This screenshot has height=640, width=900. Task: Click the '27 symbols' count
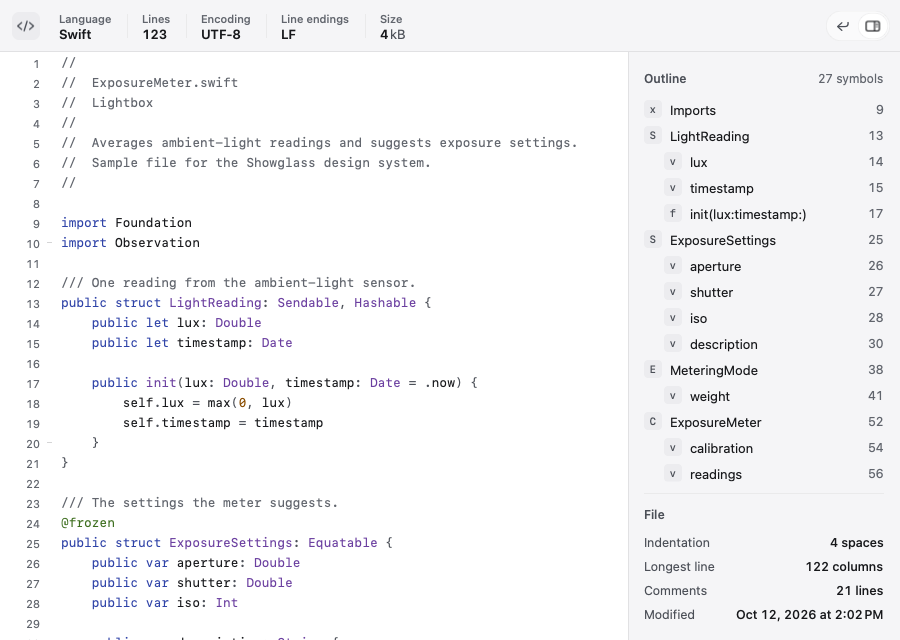(851, 79)
